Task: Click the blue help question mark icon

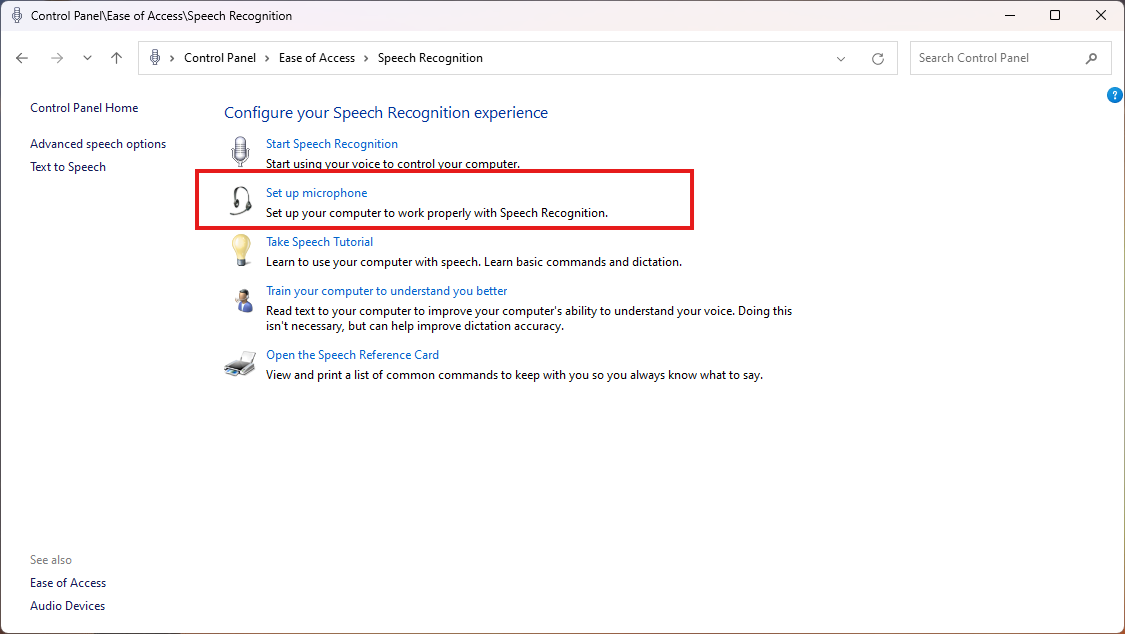Action: point(1115,95)
